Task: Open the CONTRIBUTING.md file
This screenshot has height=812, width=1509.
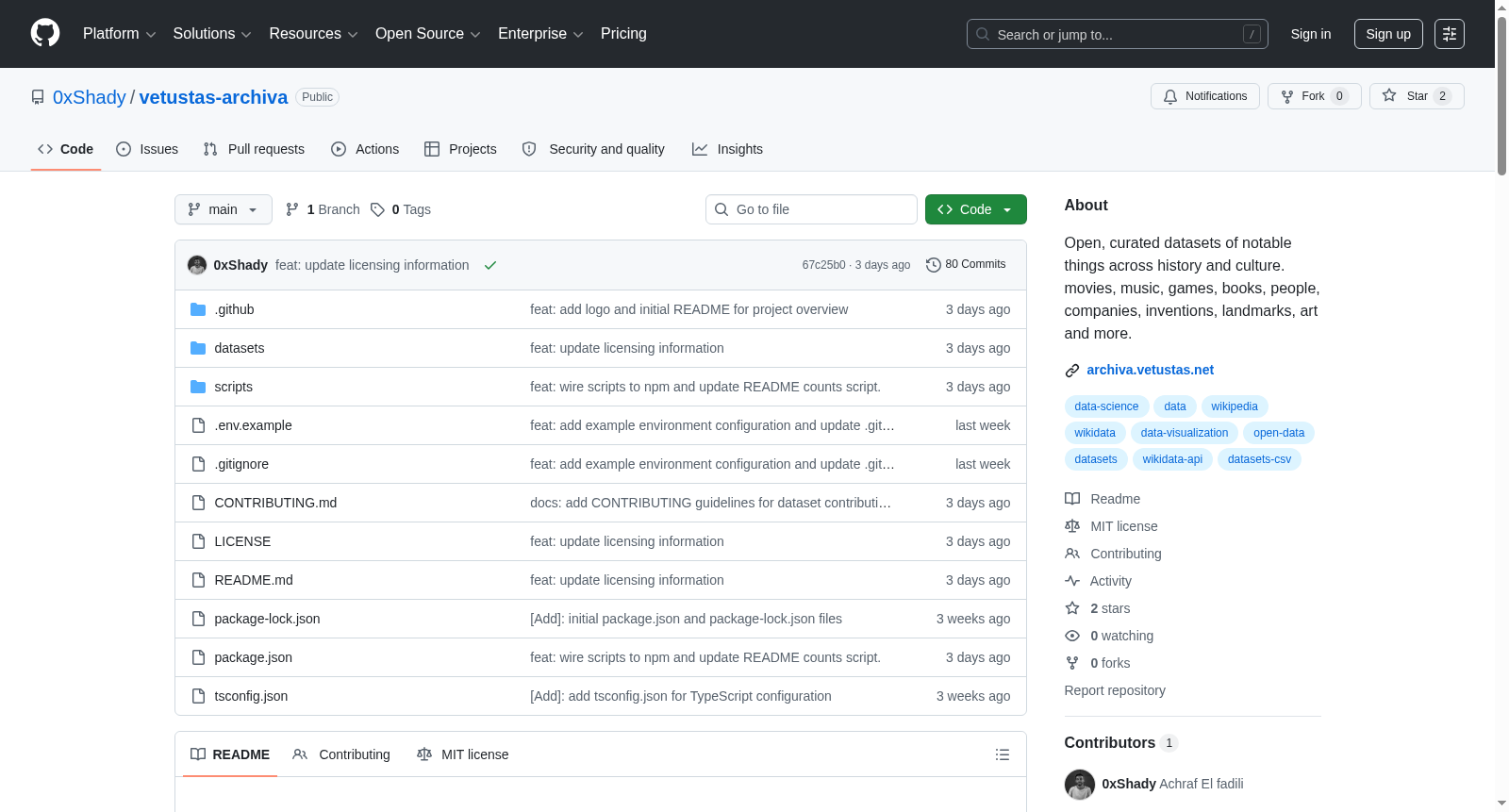Action: 275,503
